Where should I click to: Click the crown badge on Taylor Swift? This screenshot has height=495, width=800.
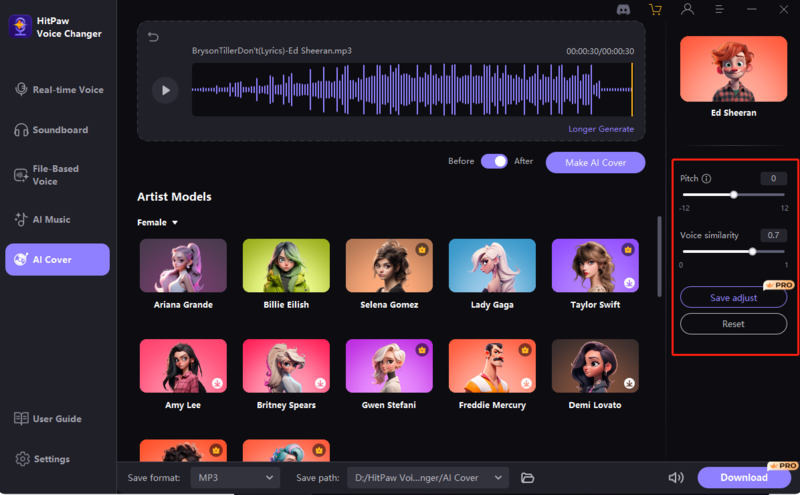[628, 250]
